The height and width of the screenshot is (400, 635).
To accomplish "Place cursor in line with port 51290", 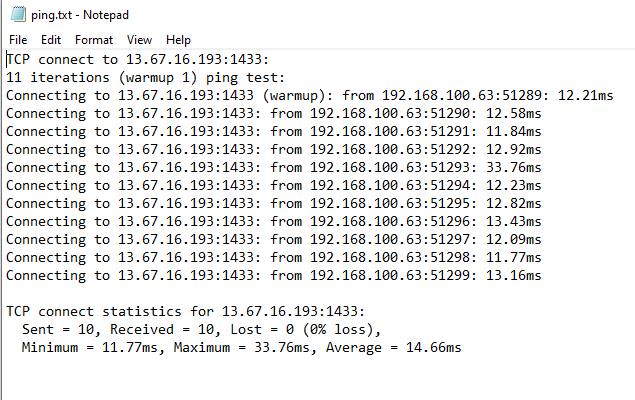I will click(274, 113).
